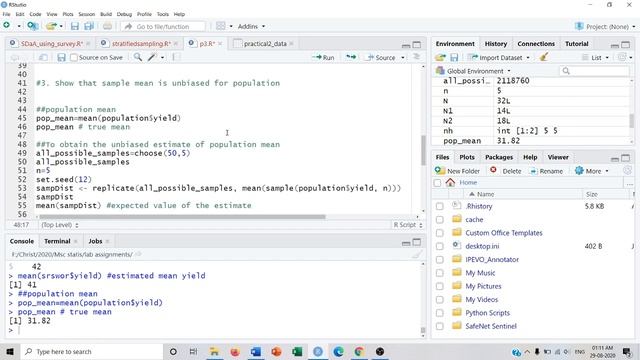Load workspace icon in Environment pane
The image size is (640, 360).
440,58
